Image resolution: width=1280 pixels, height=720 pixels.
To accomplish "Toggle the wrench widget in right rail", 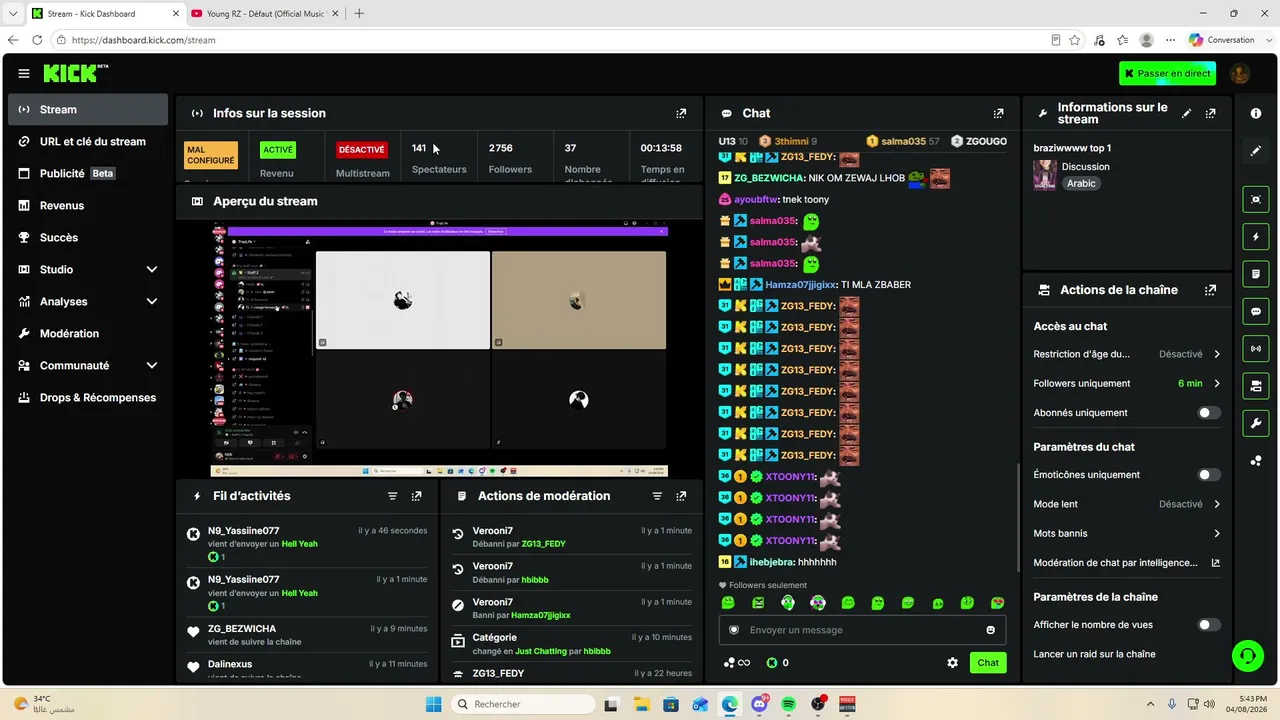I will pyautogui.click(x=1256, y=423).
